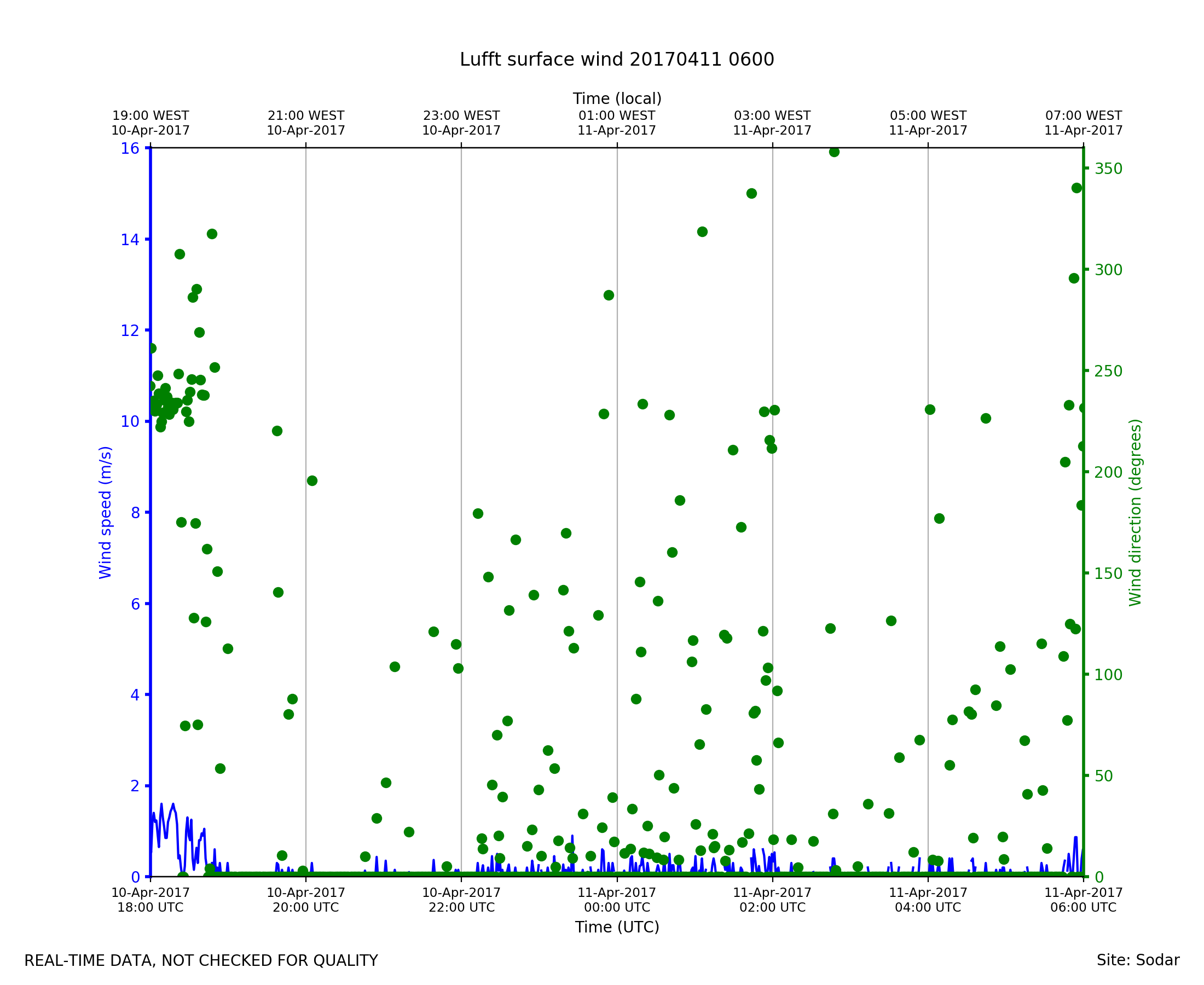Click the 'Site: Sodar' label

(1138, 960)
